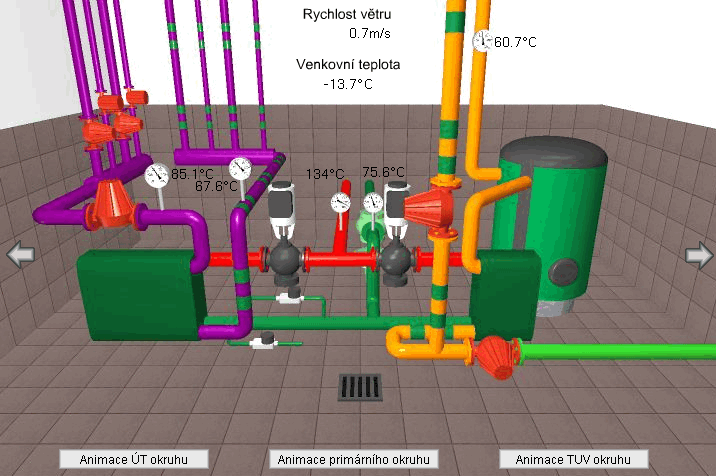Start Animace primárního okruhu
The width and height of the screenshot is (716, 476).
(353, 459)
